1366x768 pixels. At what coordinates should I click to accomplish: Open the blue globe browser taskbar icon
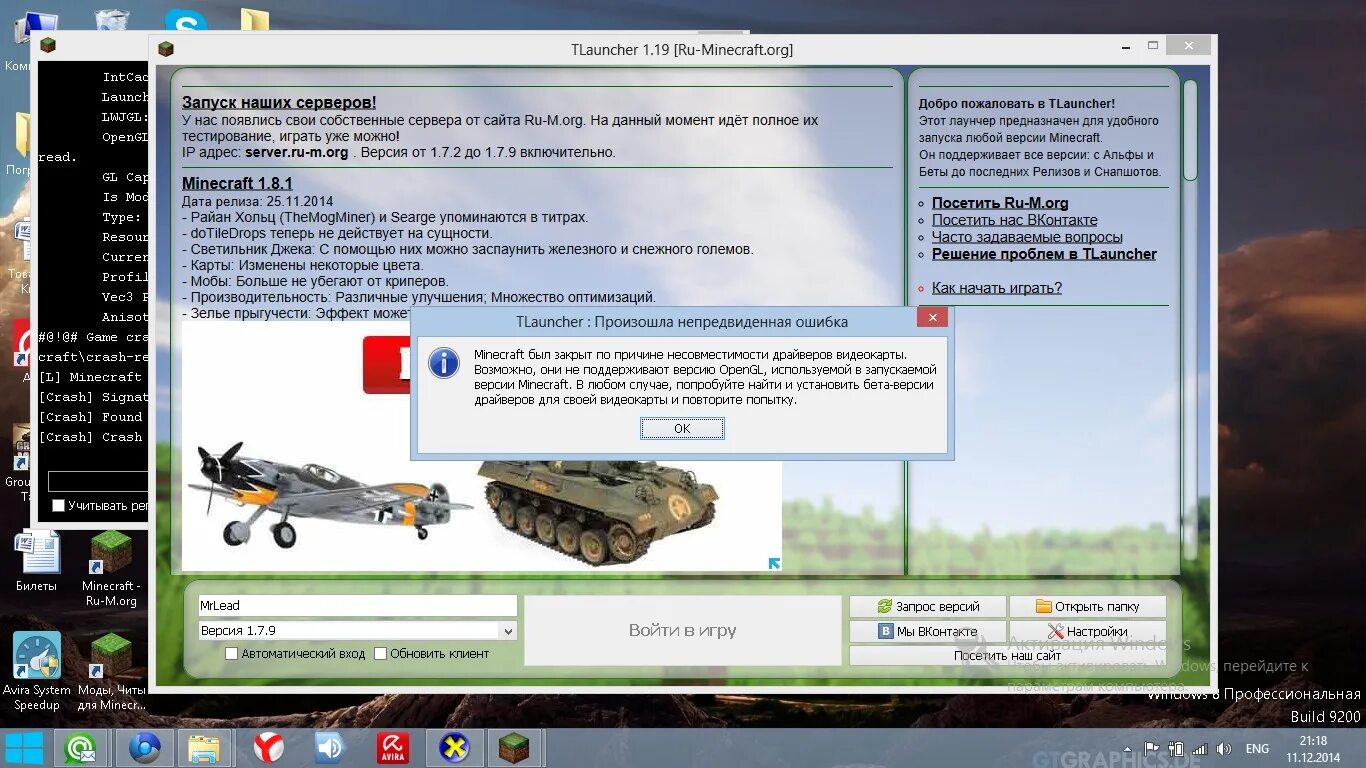144,748
